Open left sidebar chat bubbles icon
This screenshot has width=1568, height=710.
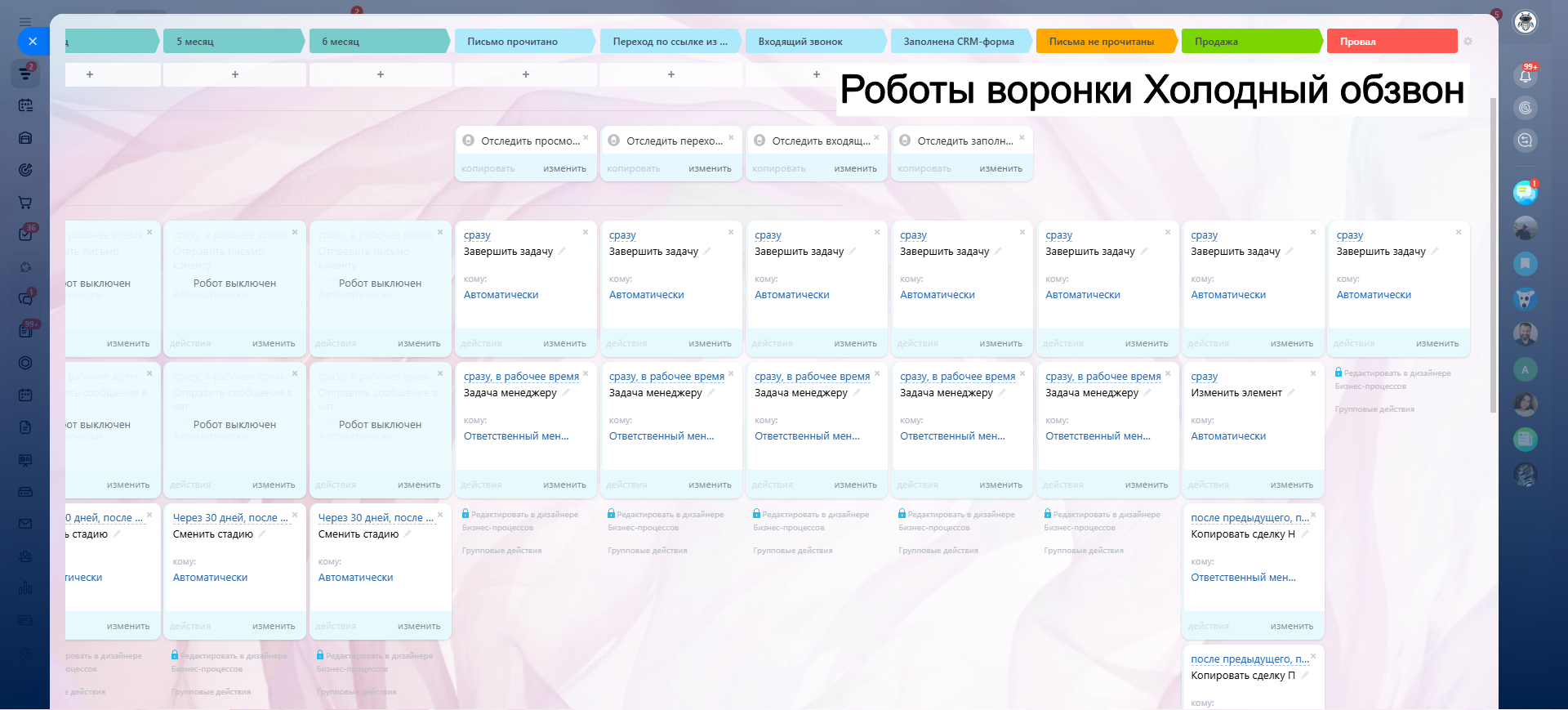pos(25,299)
